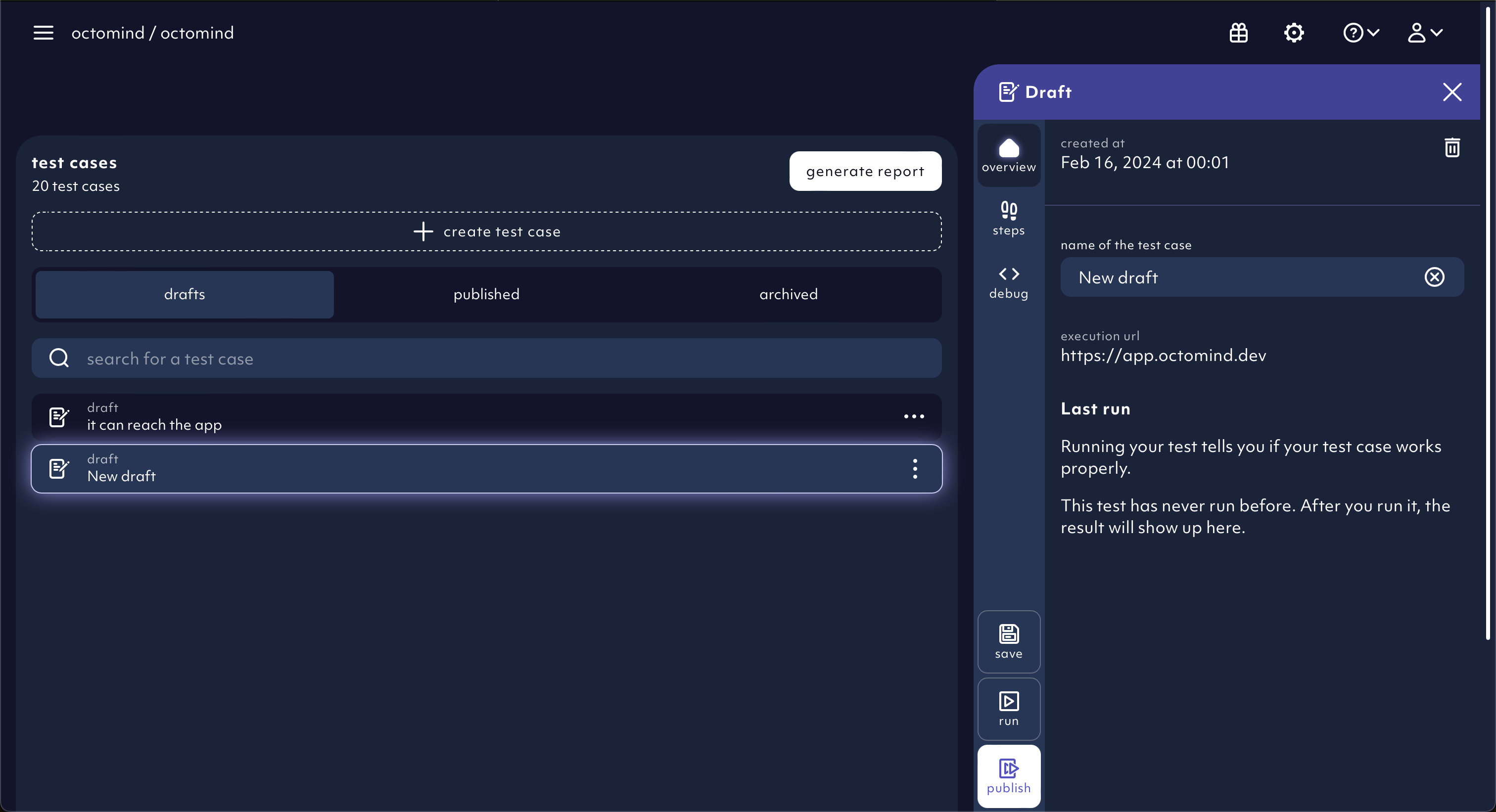1496x812 pixels.
Task: Publish the draft test case
Action: 1009,776
